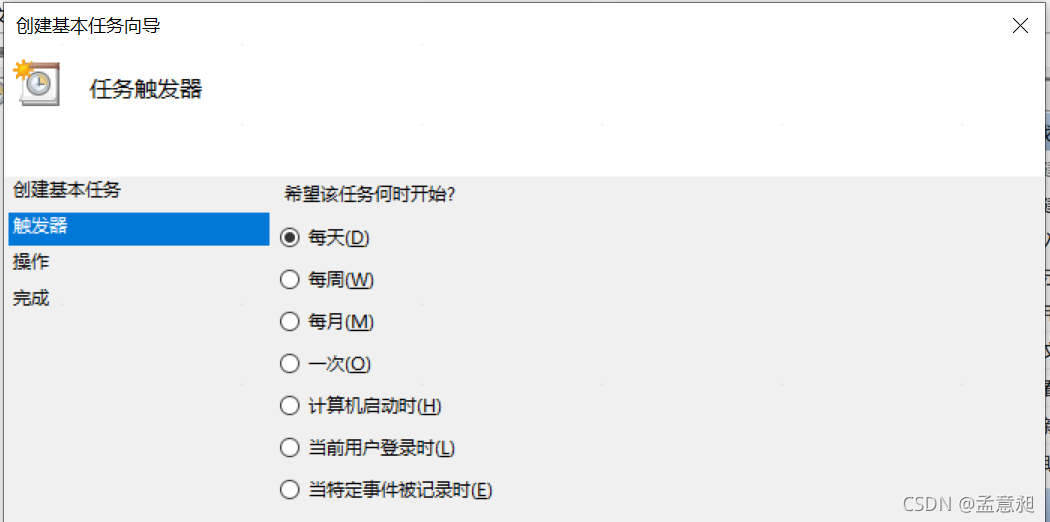The width and height of the screenshot is (1050, 522).
Task: Select 每月(M) as the trigger
Action: tap(290, 322)
